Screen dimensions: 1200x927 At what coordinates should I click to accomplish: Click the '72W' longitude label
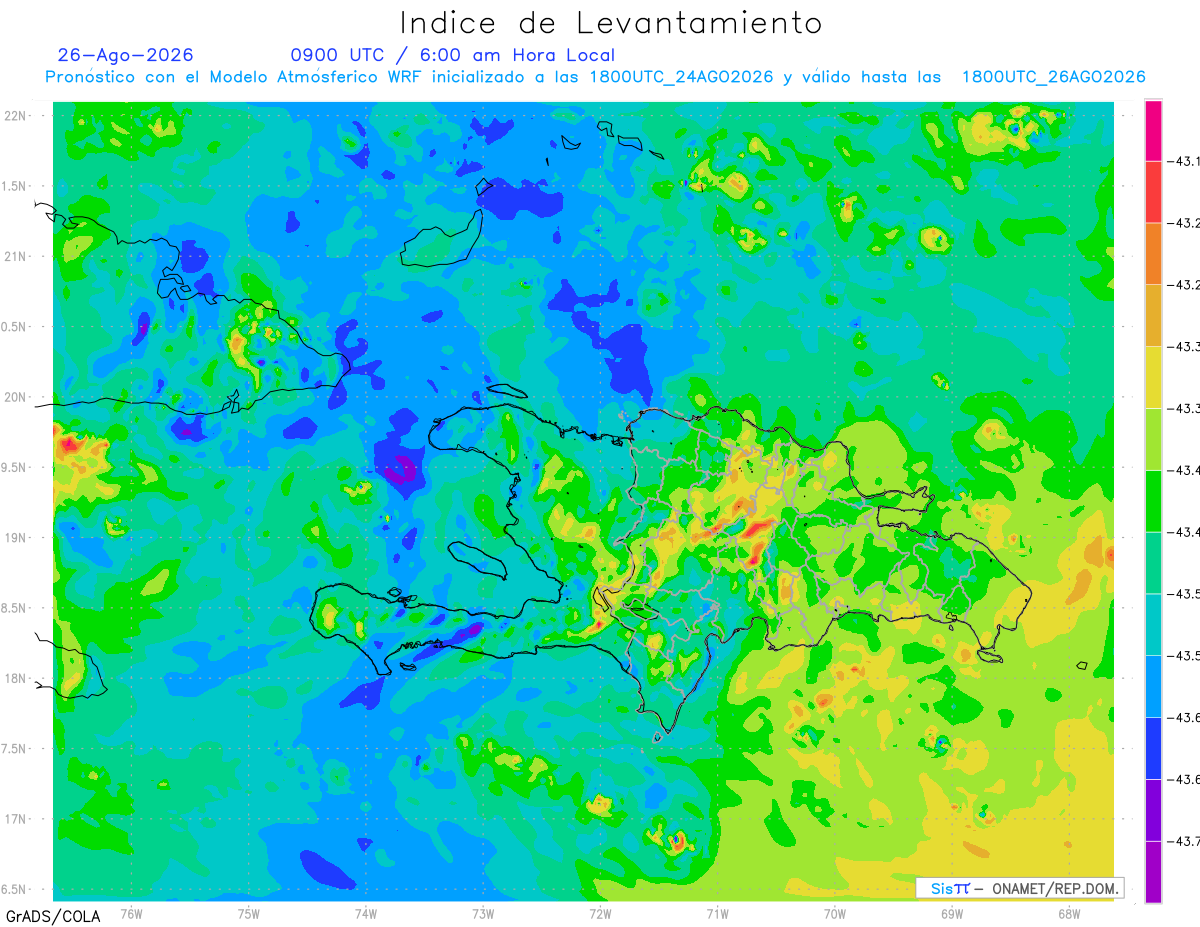click(x=600, y=914)
